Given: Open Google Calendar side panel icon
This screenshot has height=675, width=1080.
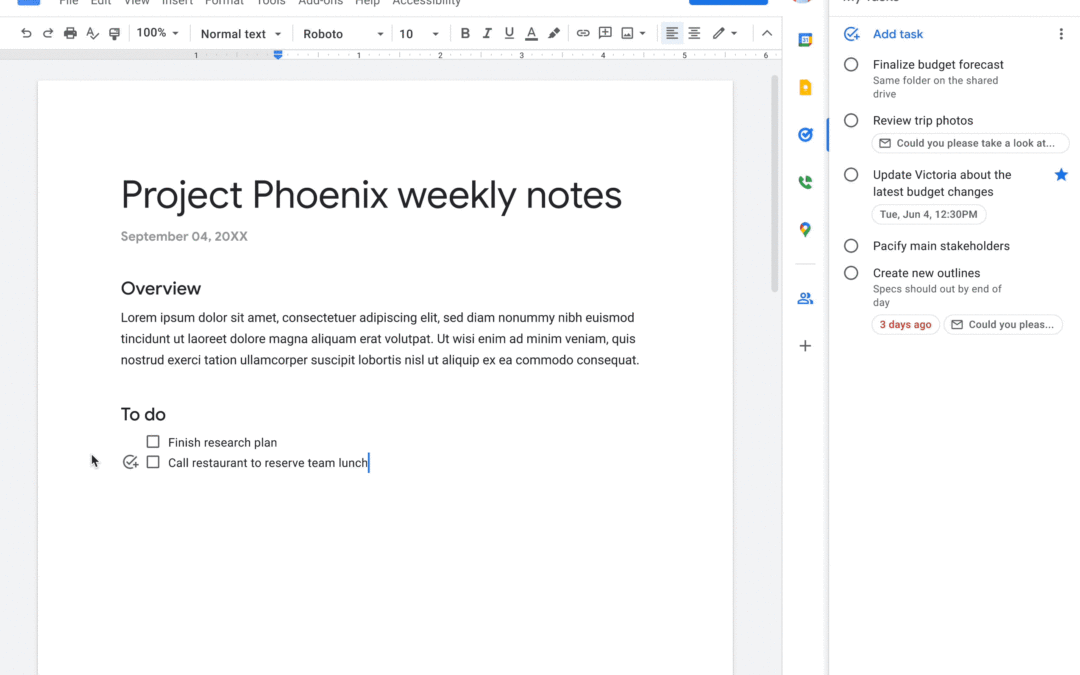Looking at the screenshot, I should tap(805, 40).
